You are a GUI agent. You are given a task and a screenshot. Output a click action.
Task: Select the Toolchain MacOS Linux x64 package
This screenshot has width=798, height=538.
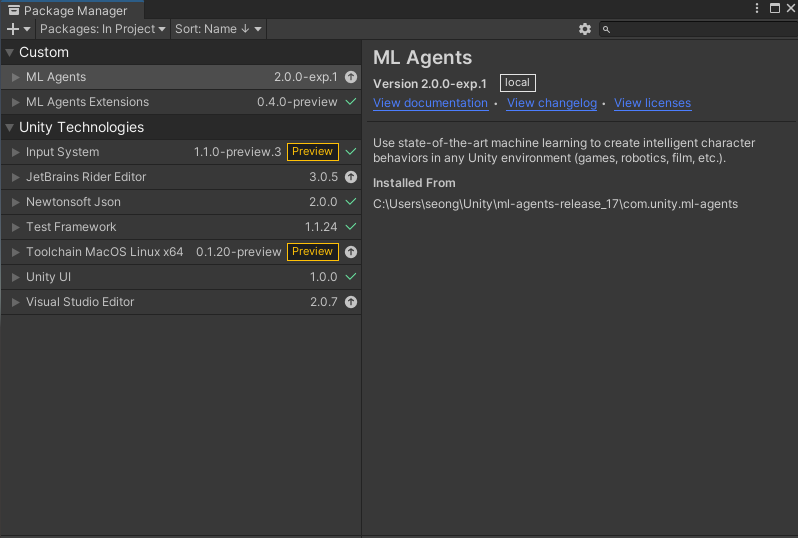pyautogui.click(x=181, y=252)
